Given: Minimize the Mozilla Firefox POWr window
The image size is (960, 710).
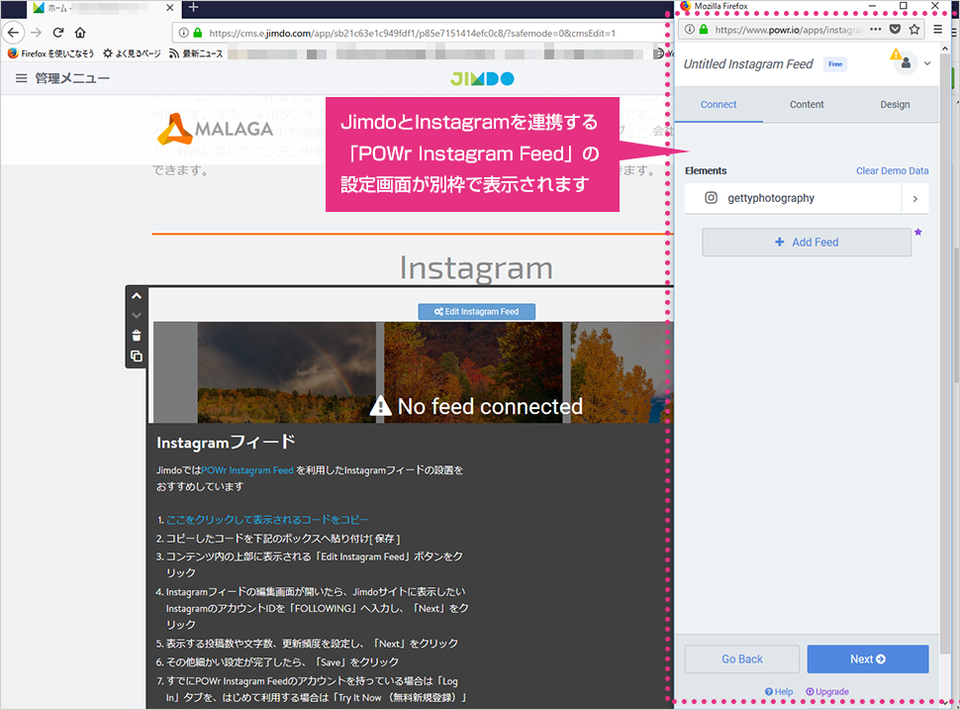Looking at the screenshot, I should 872,6.
